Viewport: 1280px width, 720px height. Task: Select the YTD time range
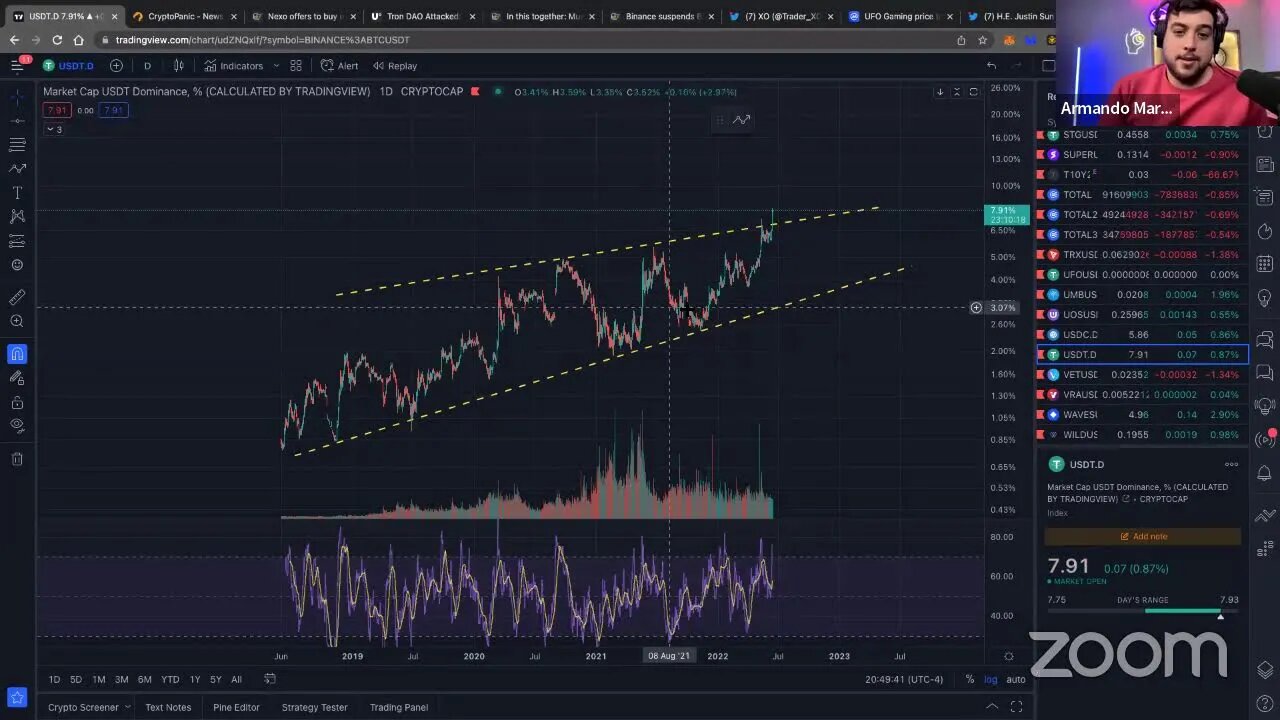coord(171,680)
